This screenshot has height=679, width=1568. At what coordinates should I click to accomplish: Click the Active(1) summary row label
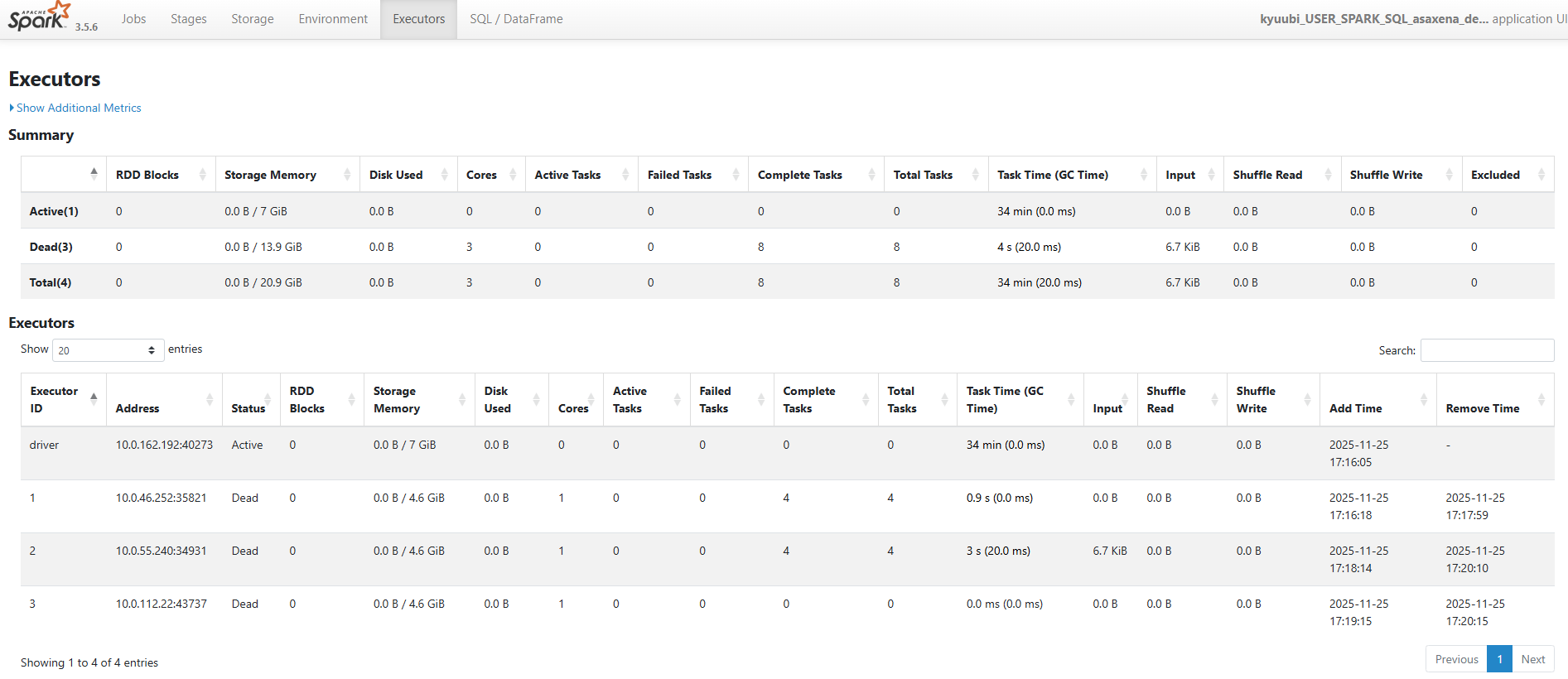click(54, 211)
